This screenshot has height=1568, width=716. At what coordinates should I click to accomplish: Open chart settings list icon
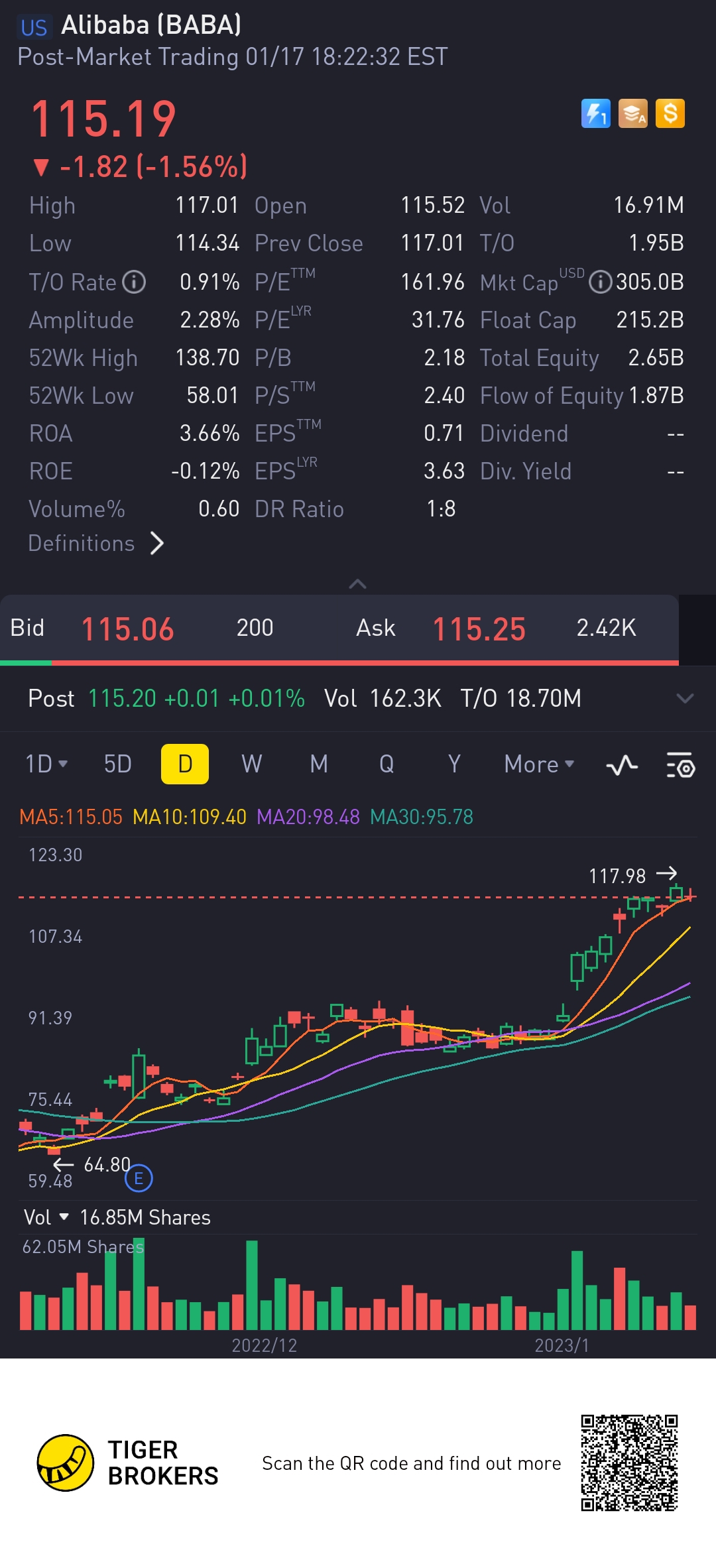[x=680, y=765]
